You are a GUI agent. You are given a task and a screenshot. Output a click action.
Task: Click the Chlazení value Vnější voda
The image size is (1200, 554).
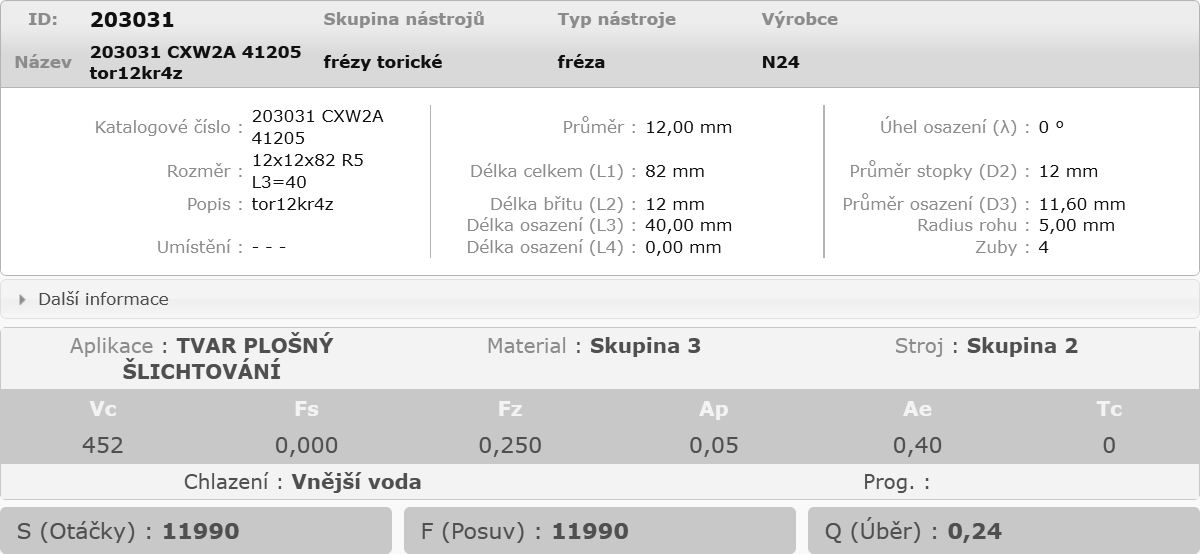[x=357, y=482]
